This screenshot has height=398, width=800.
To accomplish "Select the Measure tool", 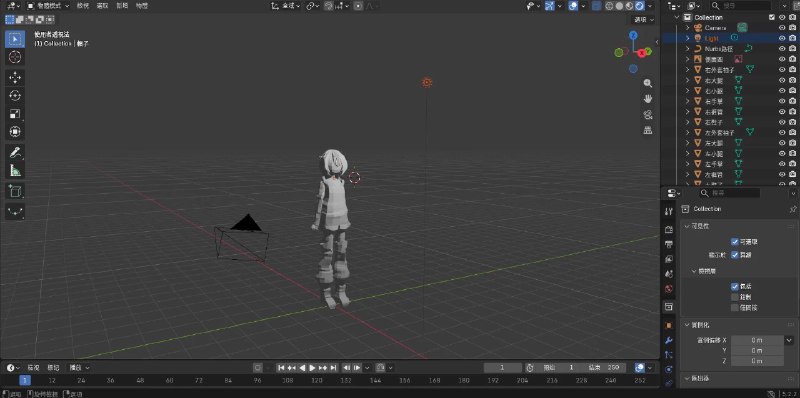I will point(15,170).
